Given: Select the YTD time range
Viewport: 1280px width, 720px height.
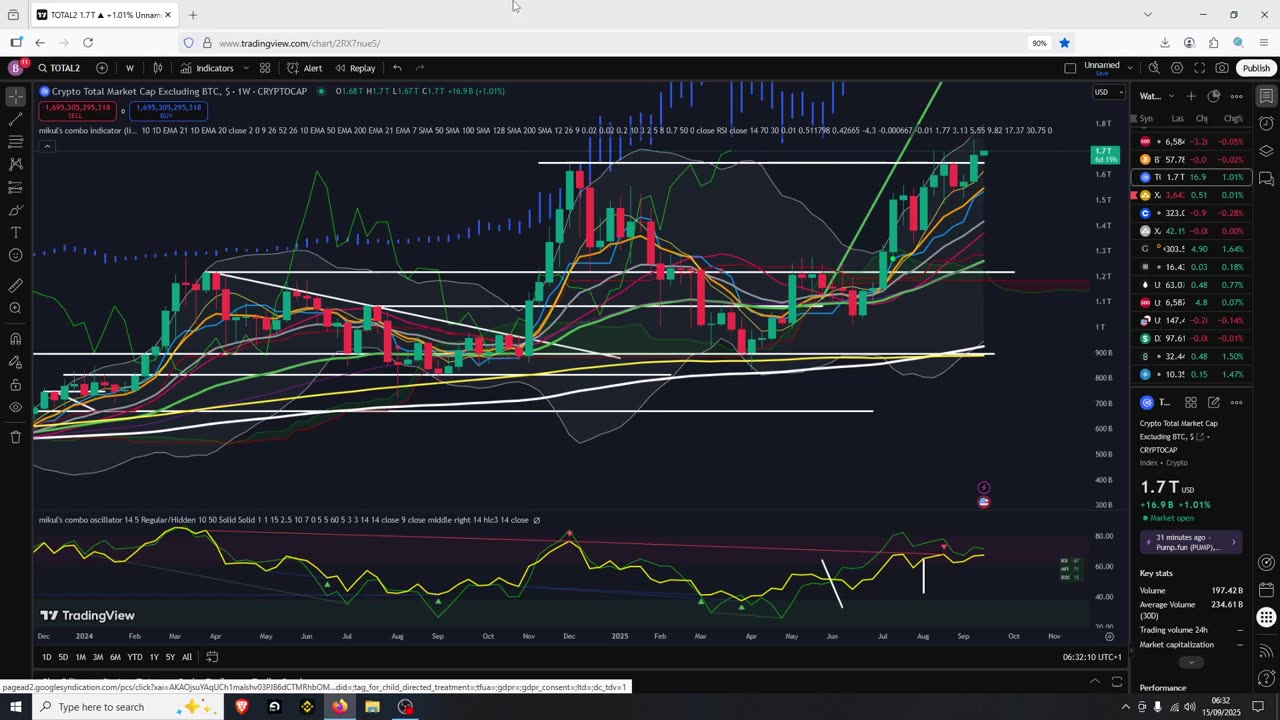Looking at the screenshot, I should [134, 657].
